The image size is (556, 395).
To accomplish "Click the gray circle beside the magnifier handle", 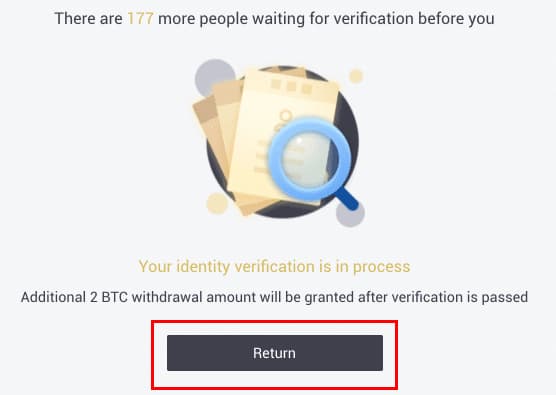I will coord(350,214).
